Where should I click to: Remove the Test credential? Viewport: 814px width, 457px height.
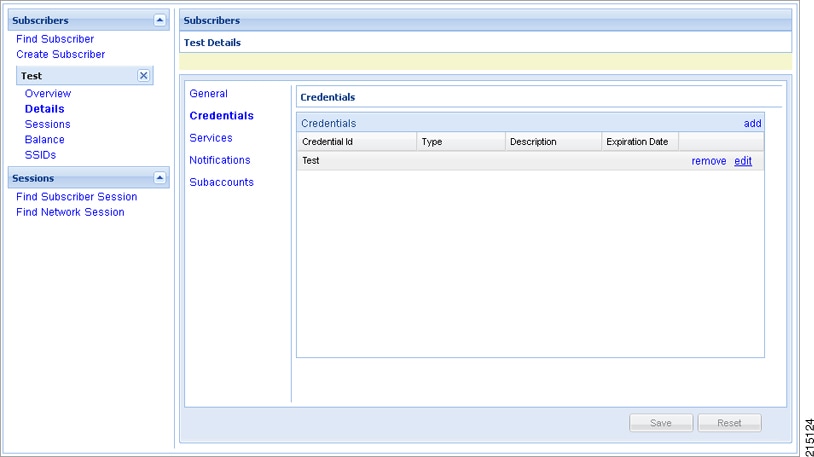pyautogui.click(x=709, y=161)
